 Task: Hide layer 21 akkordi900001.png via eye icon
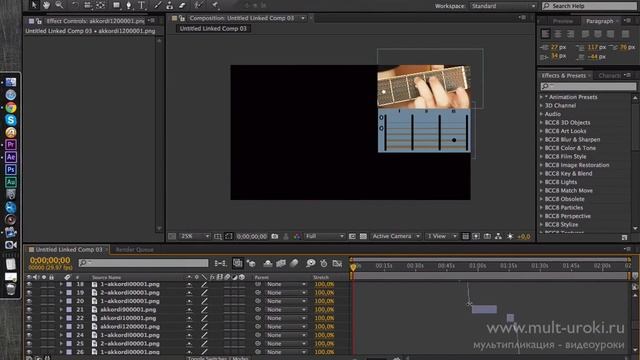[x=29, y=309]
